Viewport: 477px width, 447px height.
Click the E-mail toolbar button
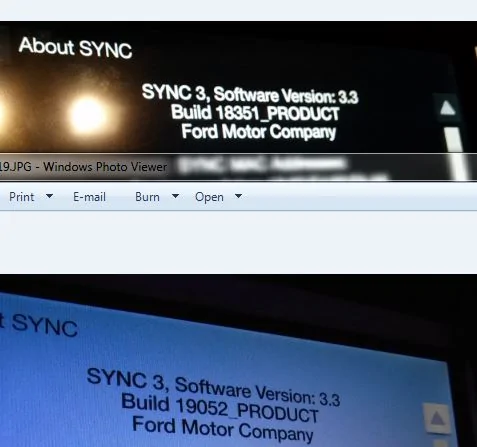pyautogui.click(x=89, y=197)
